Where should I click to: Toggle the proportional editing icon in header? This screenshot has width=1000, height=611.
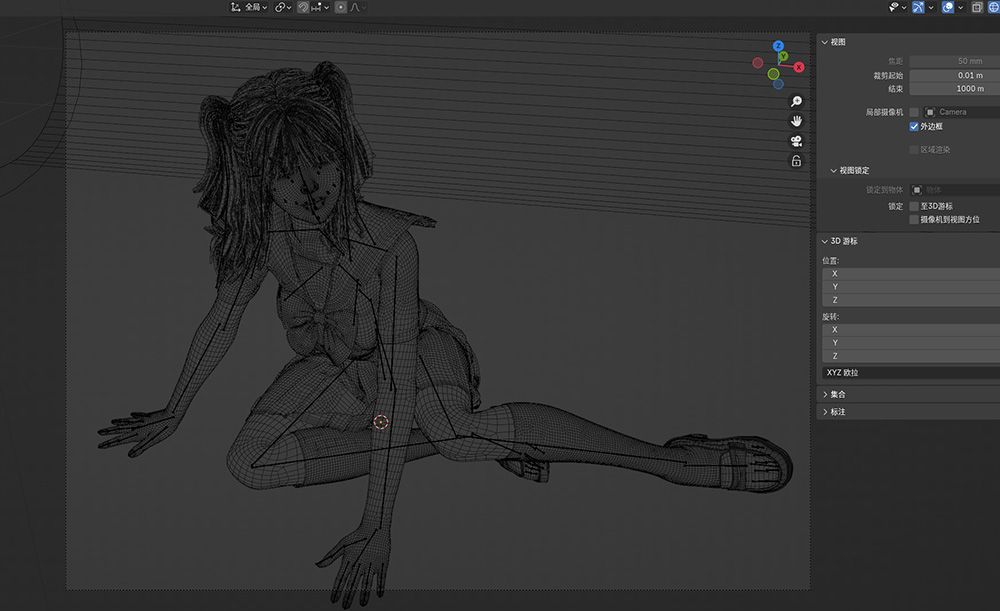[340, 7]
